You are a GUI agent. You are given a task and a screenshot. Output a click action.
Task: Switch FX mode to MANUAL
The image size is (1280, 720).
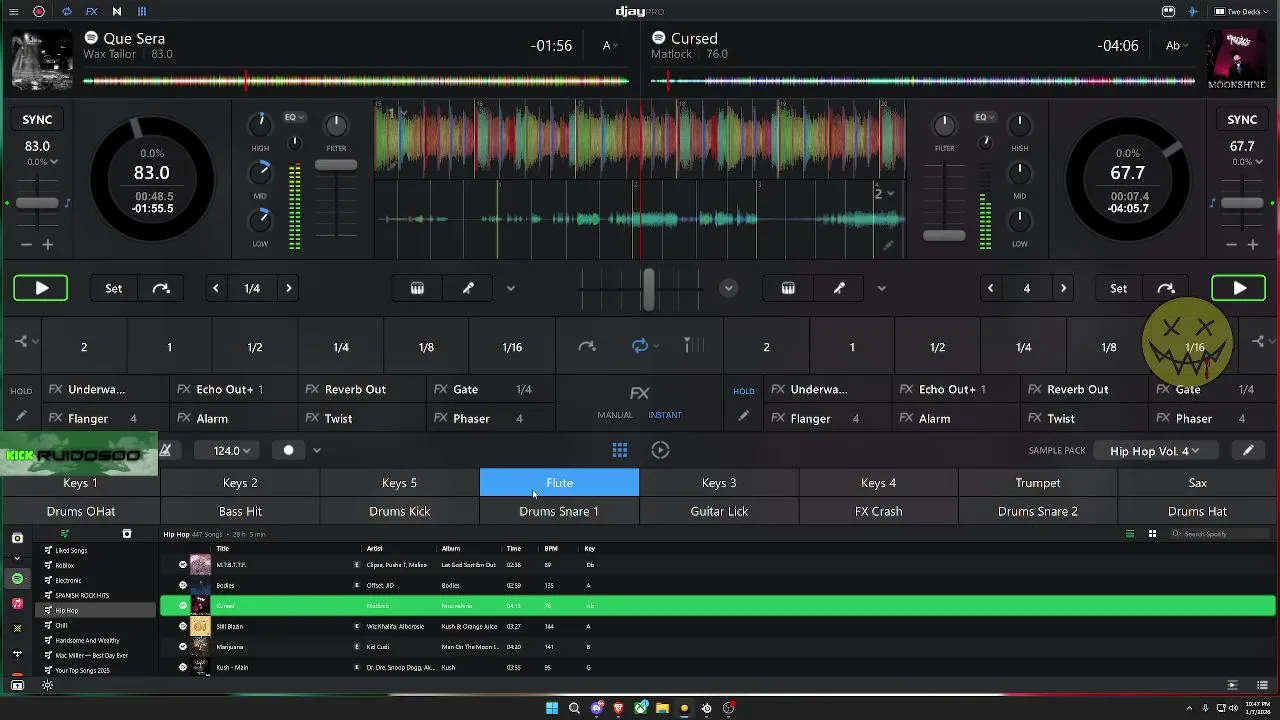(x=615, y=415)
